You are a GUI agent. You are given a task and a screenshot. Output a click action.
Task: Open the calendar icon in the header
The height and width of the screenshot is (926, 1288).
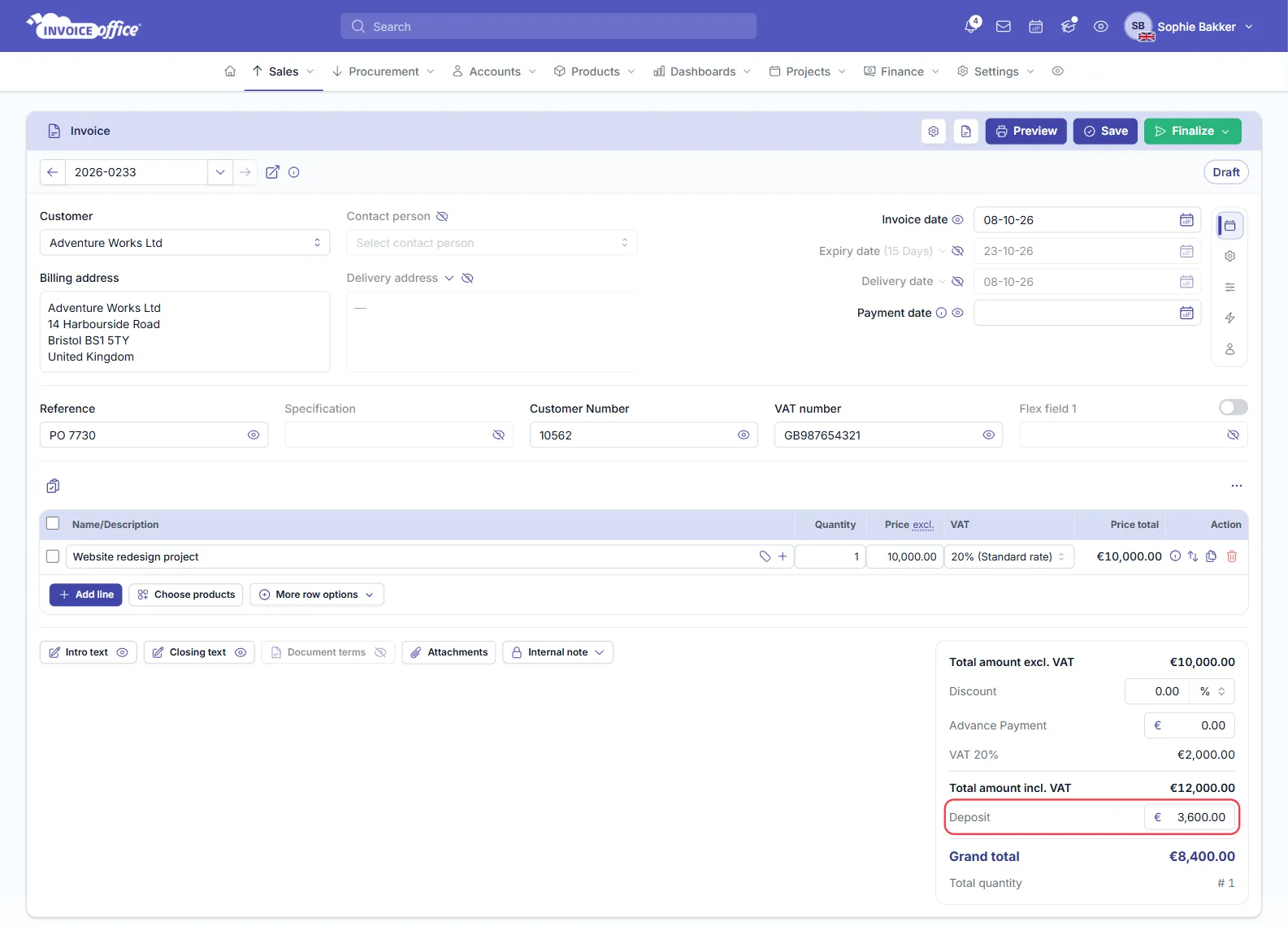(x=1036, y=27)
